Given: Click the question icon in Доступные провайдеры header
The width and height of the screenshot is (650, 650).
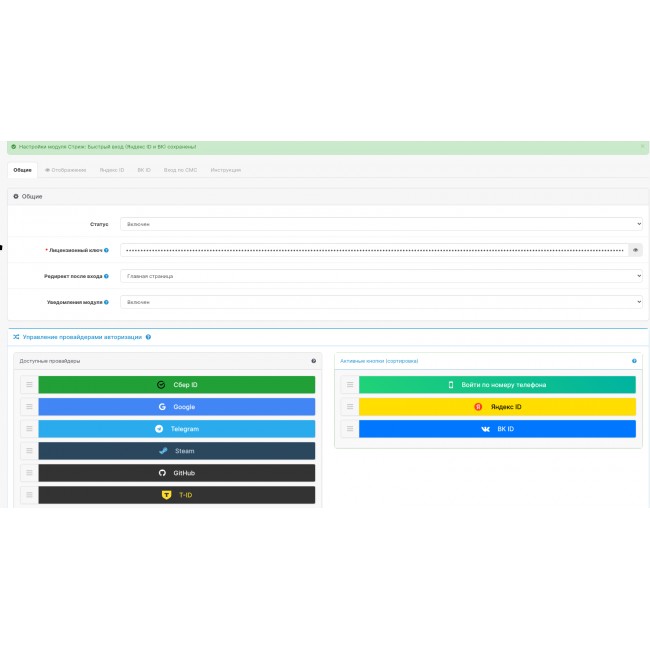Looking at the screenshot, I should 313,361.
